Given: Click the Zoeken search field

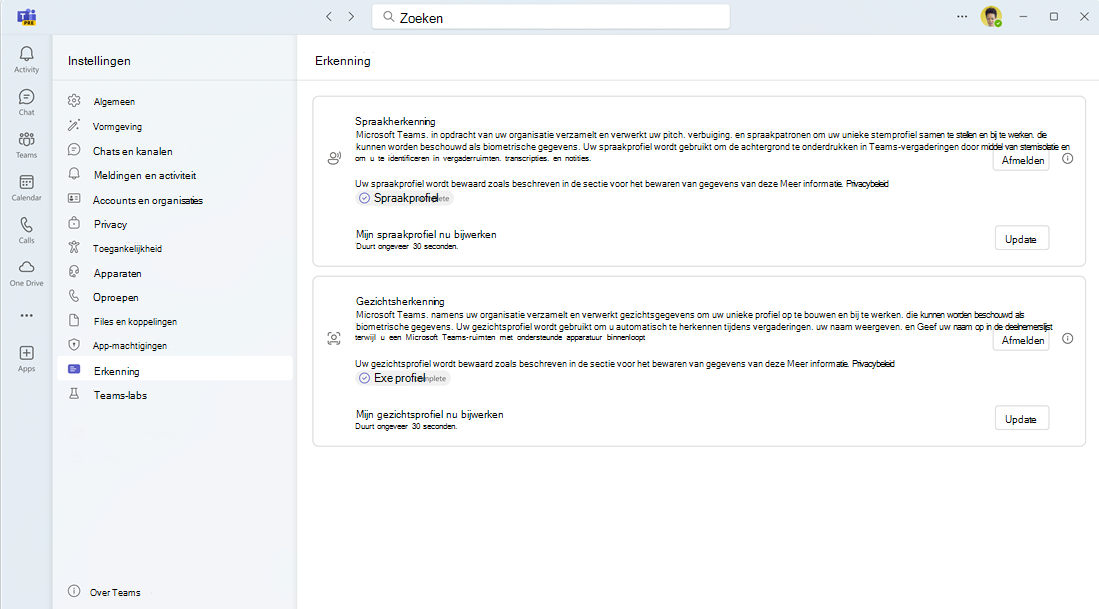Looking at the screenshot, I should 551,18.
